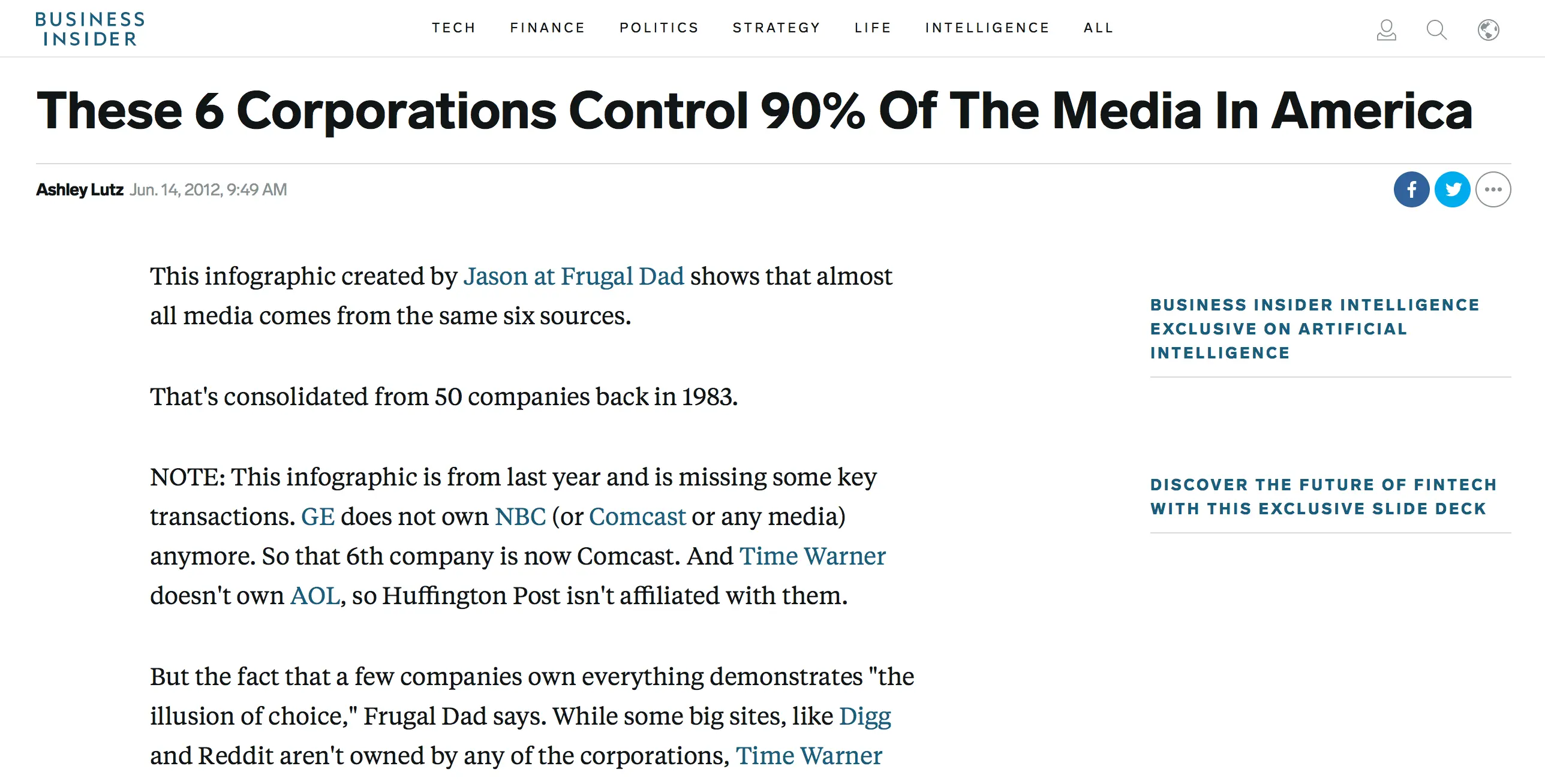Open the Future of Fintech slide deck
Screen dimensions: 1545x784
click(x=1324, y=497)
